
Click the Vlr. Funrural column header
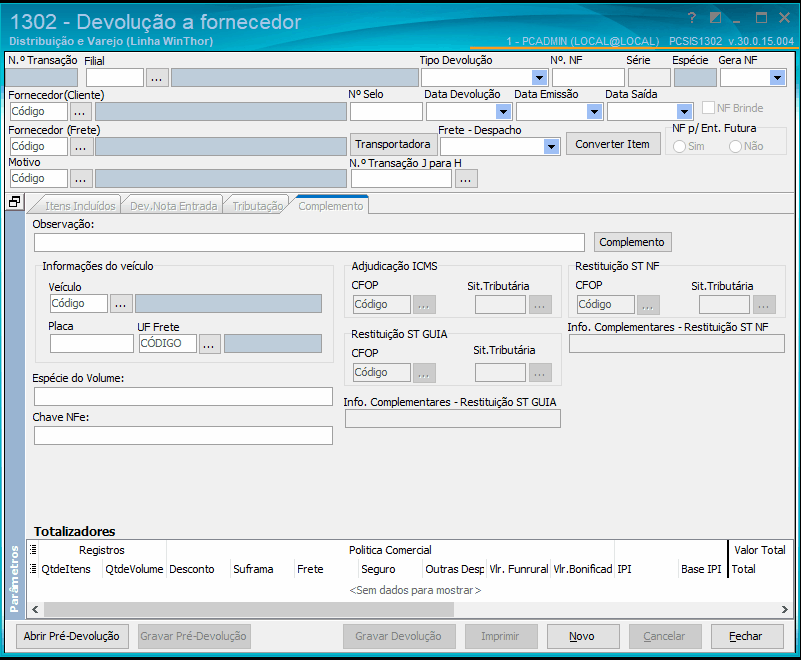pyautogui.click(x=519, y=569)
